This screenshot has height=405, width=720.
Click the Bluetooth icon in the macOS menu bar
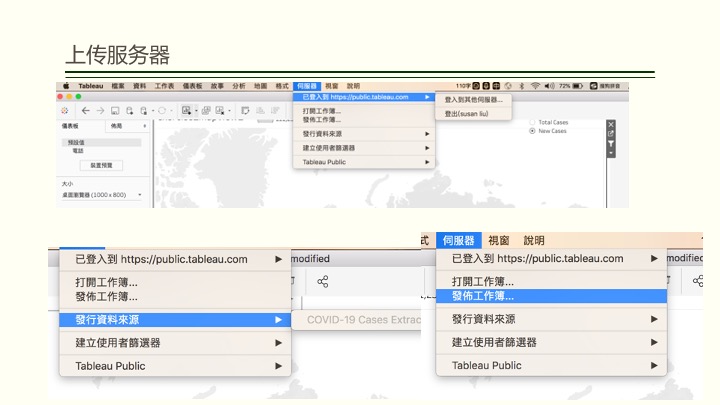(x=522, y=86)
